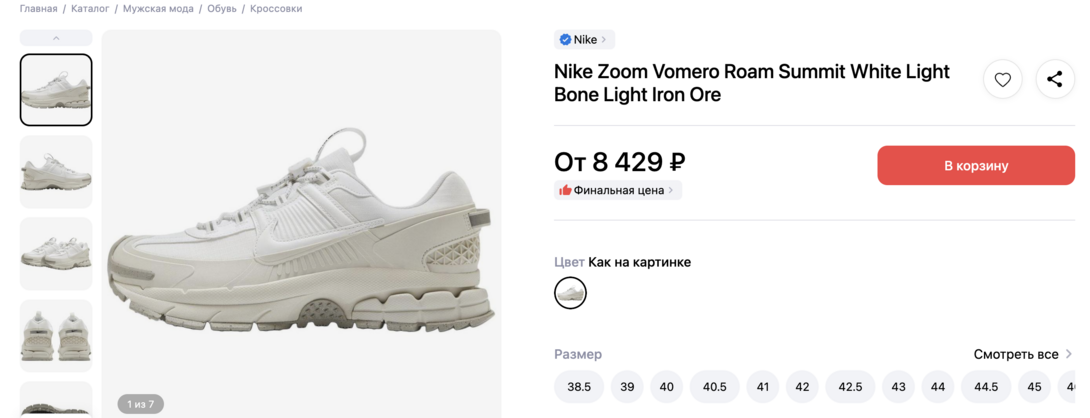Click the Nike verified badge icon
Viewport: 1090px width, 418px height.
point(565,40)
